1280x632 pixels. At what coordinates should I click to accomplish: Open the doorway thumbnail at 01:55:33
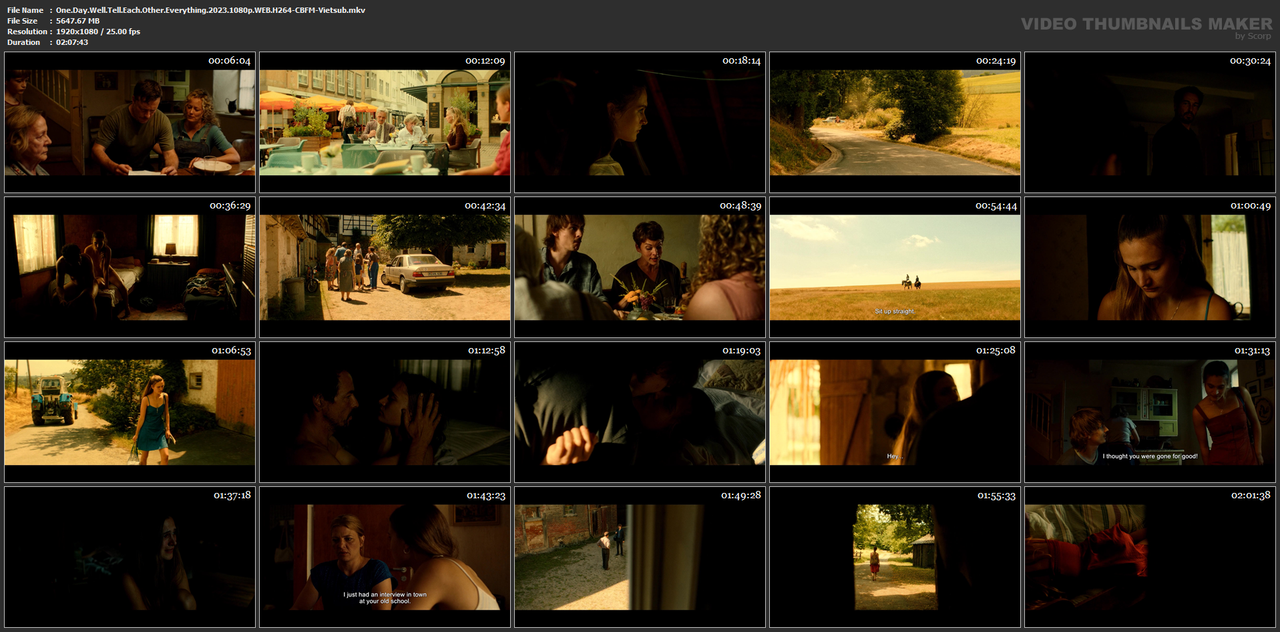click(x=895, y=557)
